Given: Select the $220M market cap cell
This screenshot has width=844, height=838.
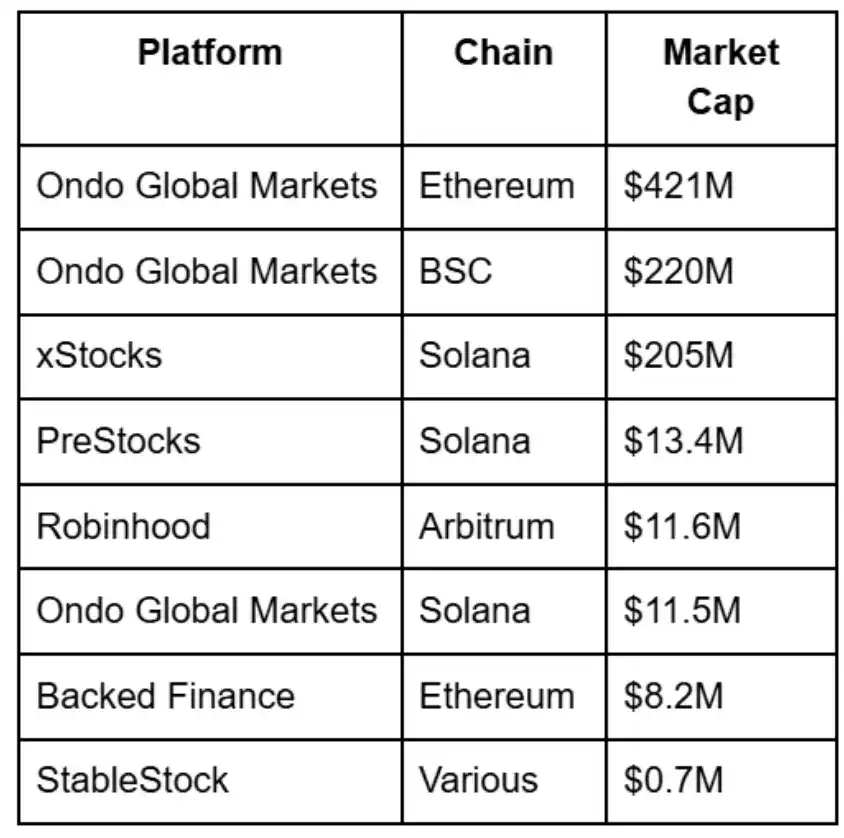Looking at the screenshot, I should (678, 271).
